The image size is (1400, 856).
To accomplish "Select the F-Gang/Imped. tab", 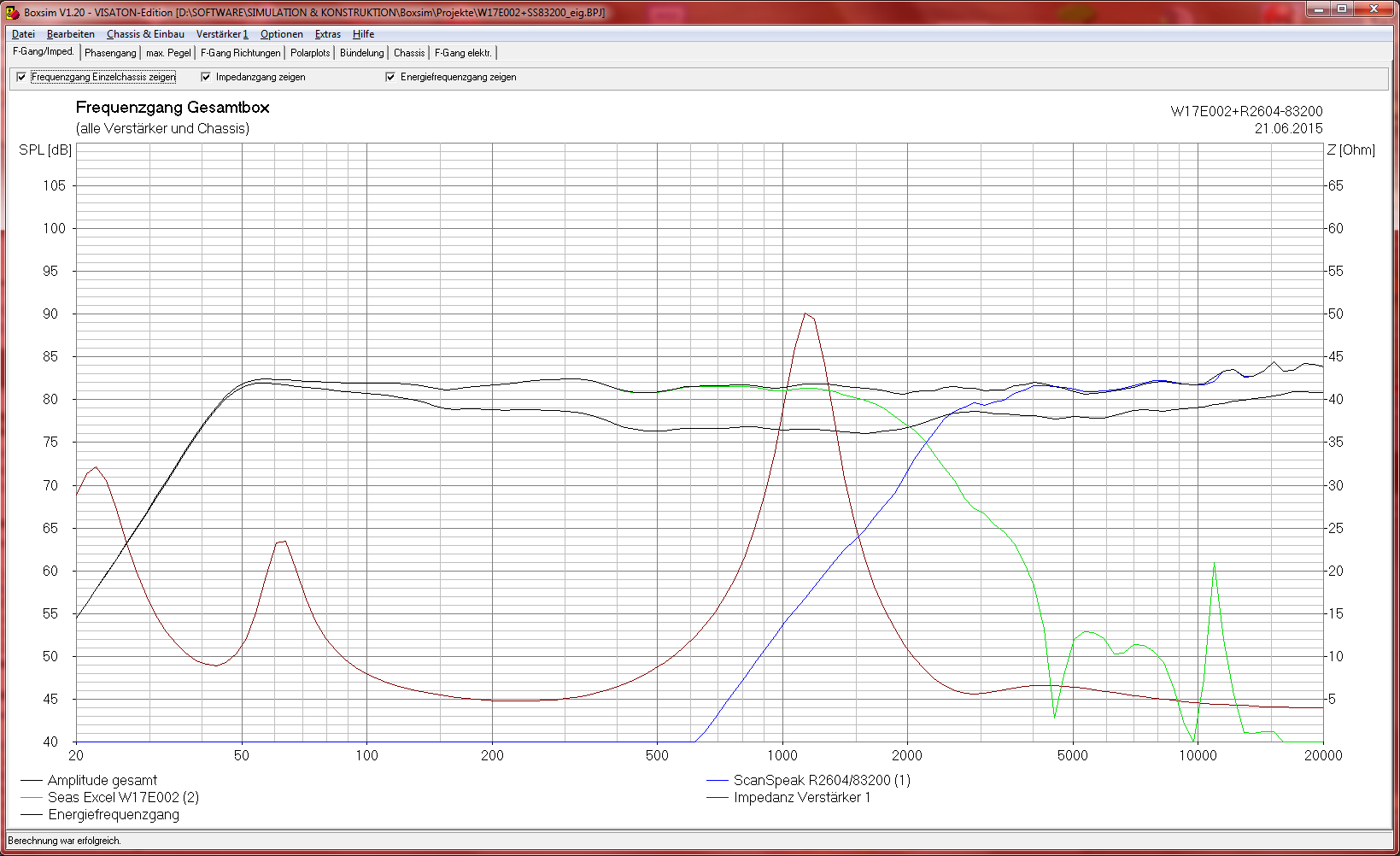I will (44, 52).
